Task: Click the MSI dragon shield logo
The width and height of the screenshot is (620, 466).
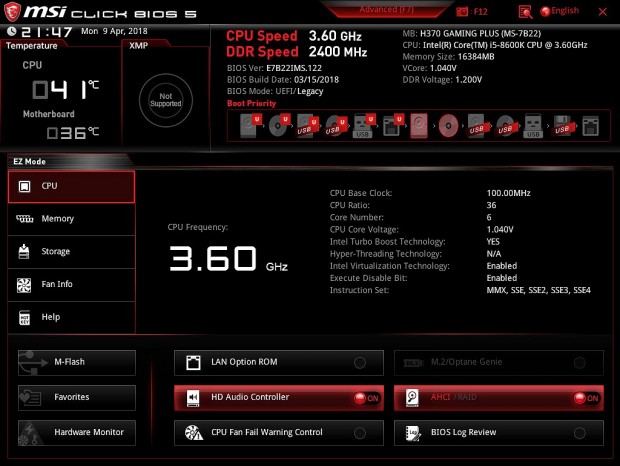Action: [x=12, y=12]
